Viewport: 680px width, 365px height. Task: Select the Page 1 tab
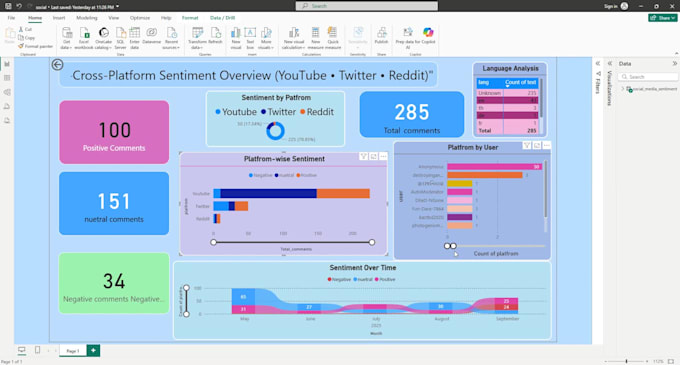click(x=73, y=350)
